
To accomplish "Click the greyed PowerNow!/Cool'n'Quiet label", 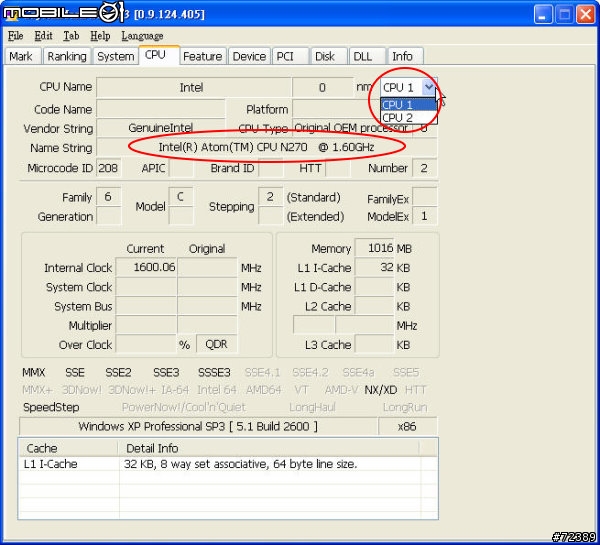I will point(184,407).
